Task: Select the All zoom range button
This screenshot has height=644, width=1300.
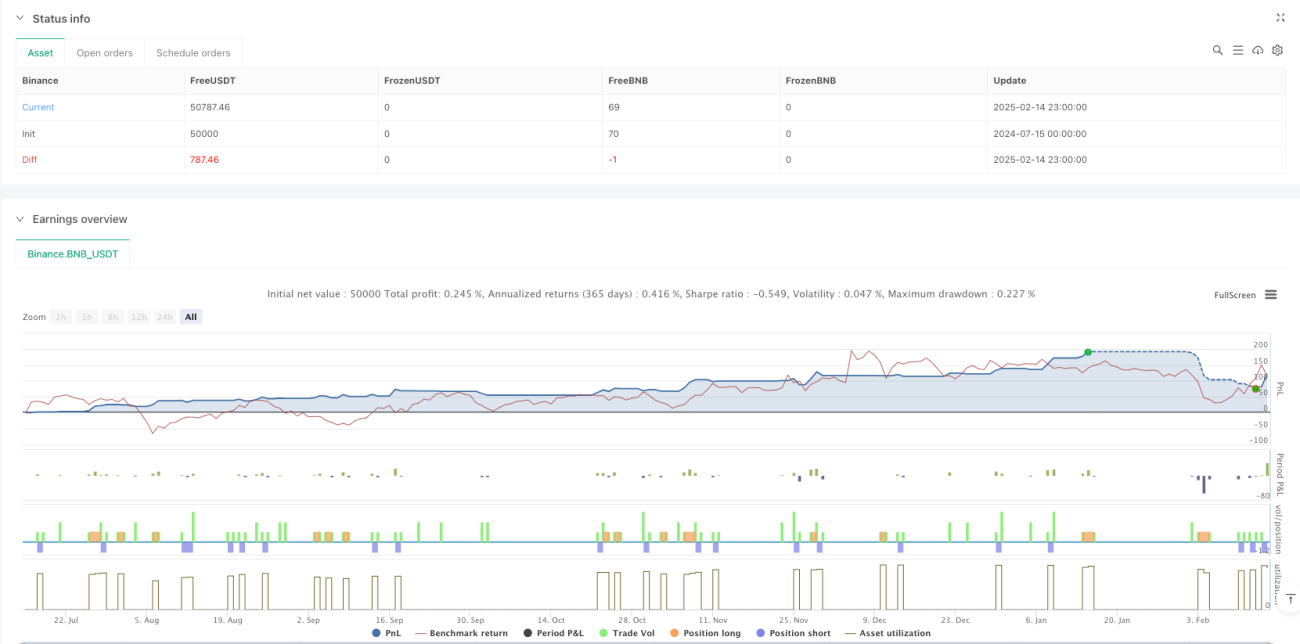Action: (x=191, y=317)
